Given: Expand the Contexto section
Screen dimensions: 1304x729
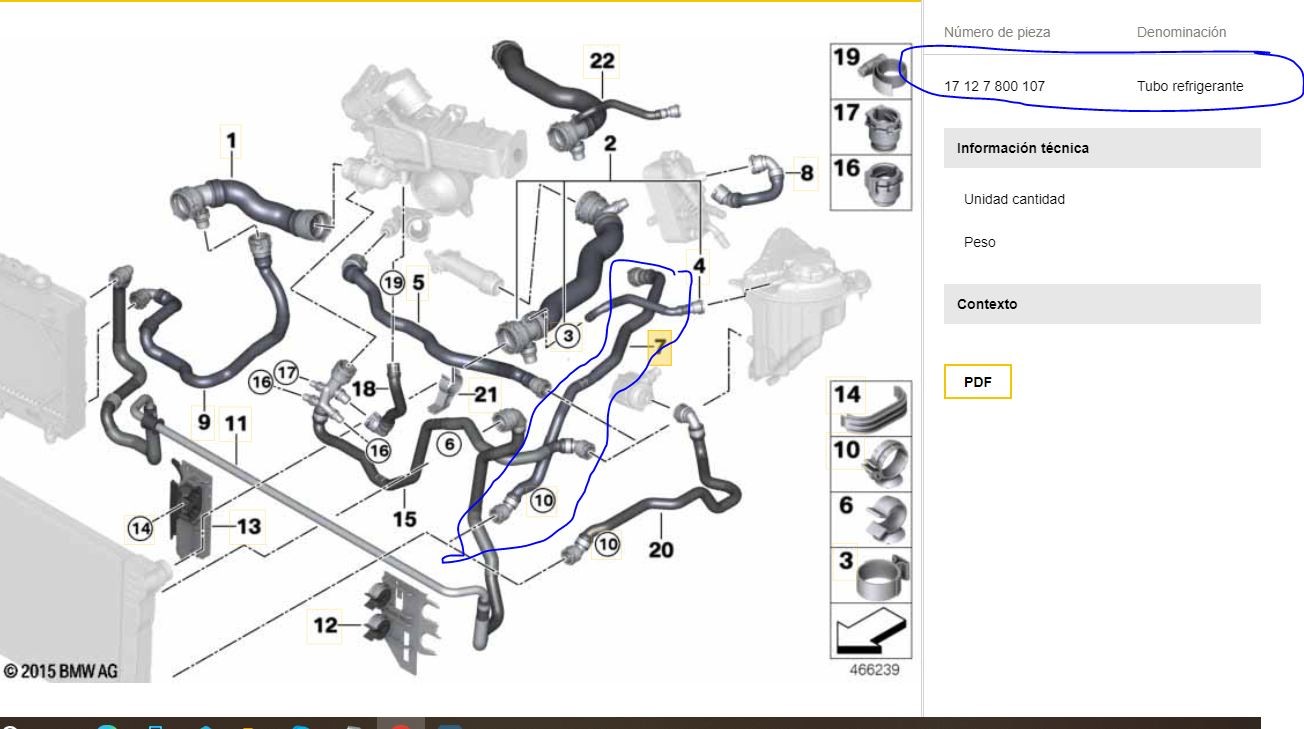Looking at the screenshot, I should tap(1102, 304).
